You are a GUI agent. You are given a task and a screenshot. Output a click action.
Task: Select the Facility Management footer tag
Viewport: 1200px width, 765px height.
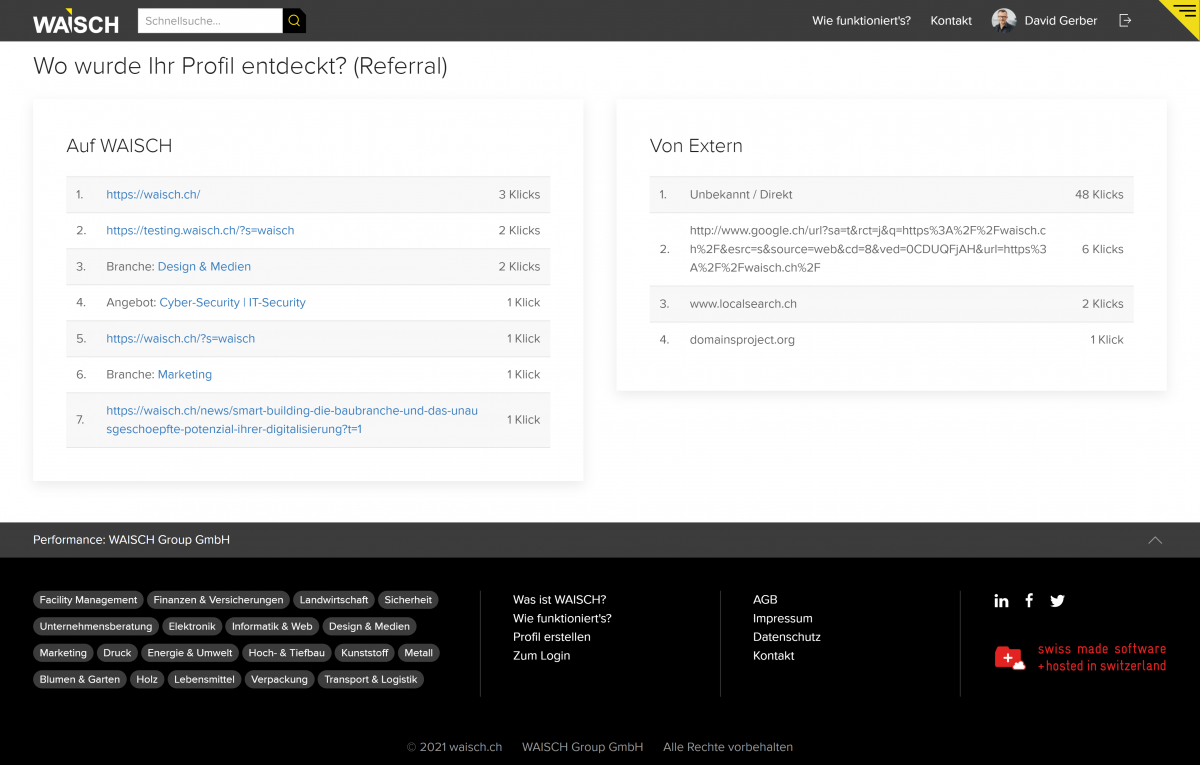88,600
